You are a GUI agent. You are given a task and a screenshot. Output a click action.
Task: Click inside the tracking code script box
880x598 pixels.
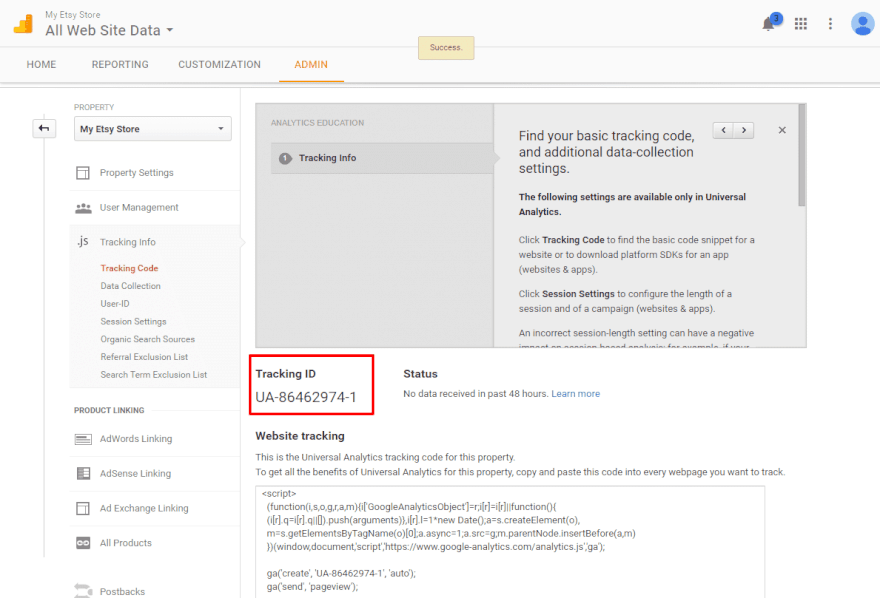510,540
